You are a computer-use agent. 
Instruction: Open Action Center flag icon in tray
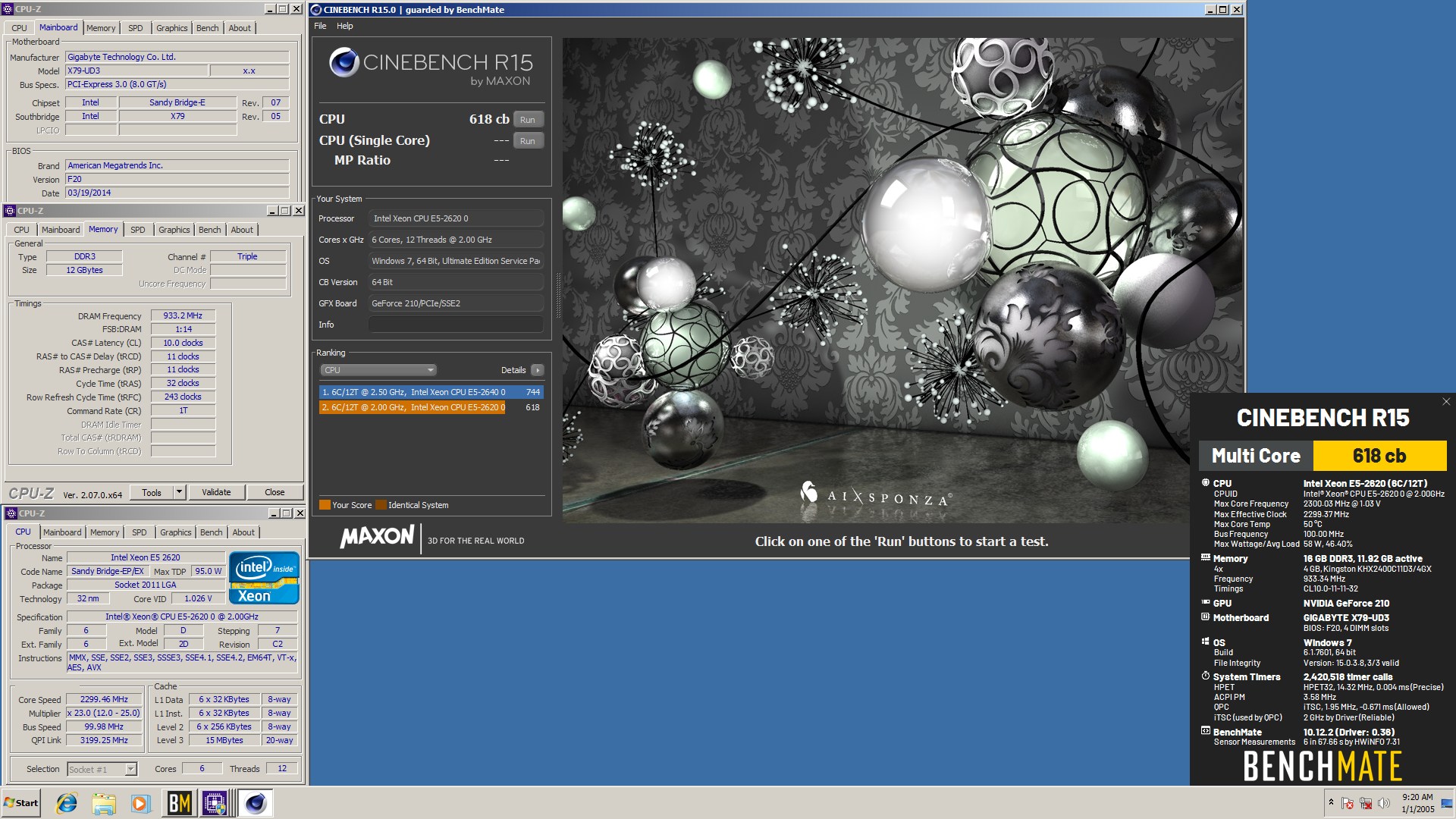tap(1348, 803)
